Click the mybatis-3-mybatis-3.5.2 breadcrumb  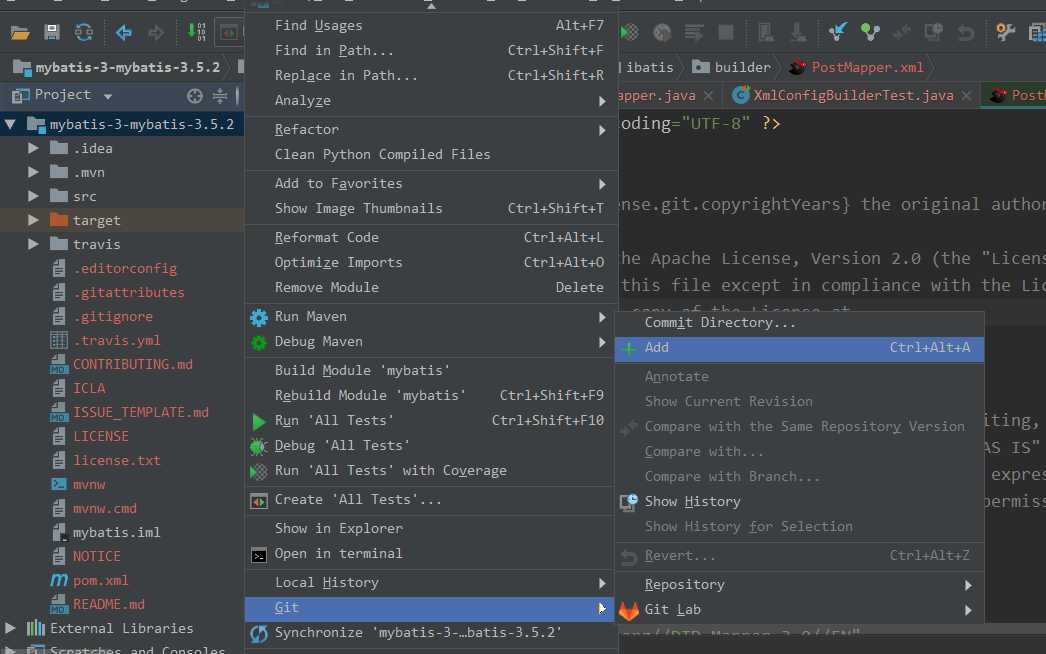117,67
